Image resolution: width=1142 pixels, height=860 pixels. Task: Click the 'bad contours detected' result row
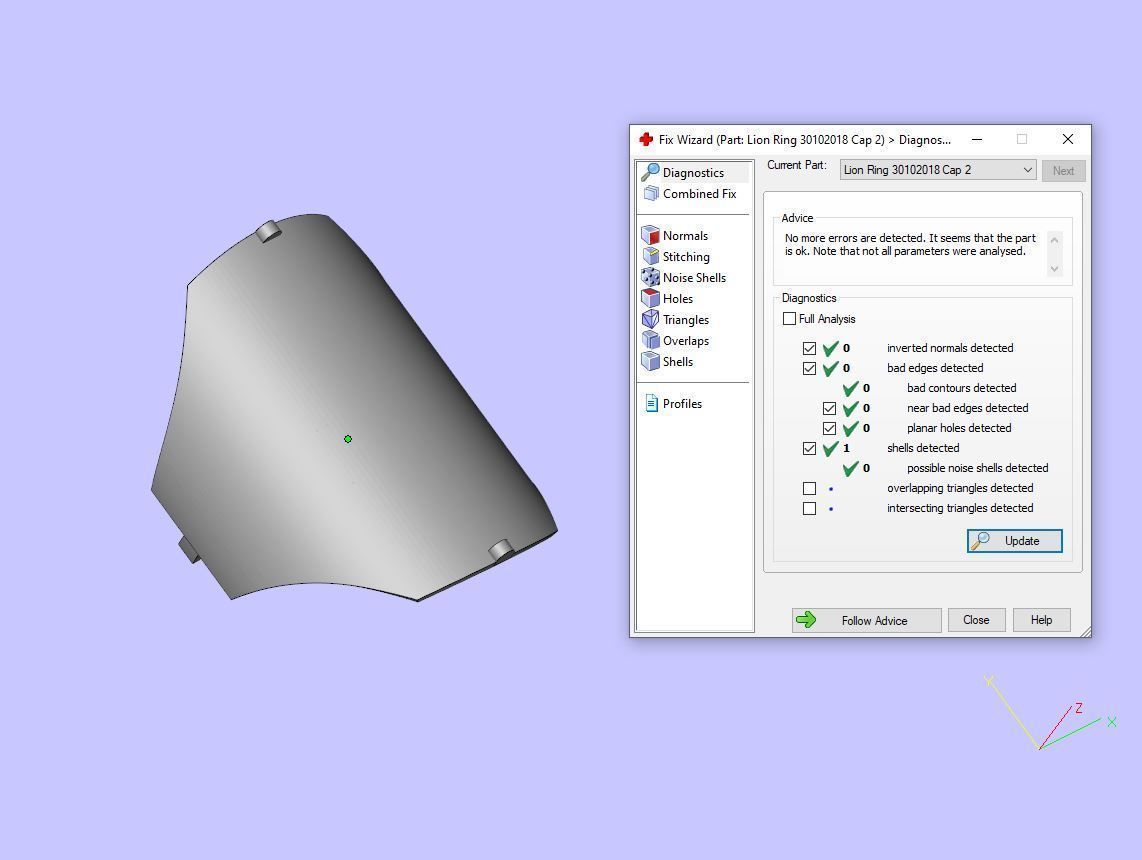(x=929, y=388)
